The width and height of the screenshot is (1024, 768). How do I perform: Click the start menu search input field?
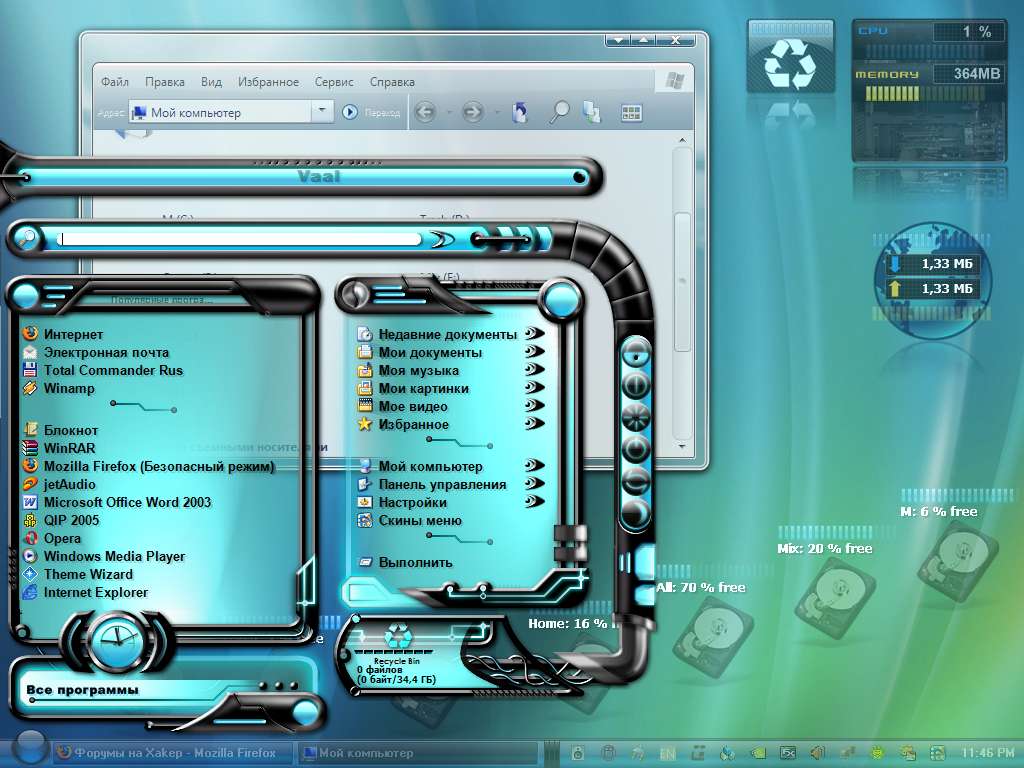coord(239,239)
